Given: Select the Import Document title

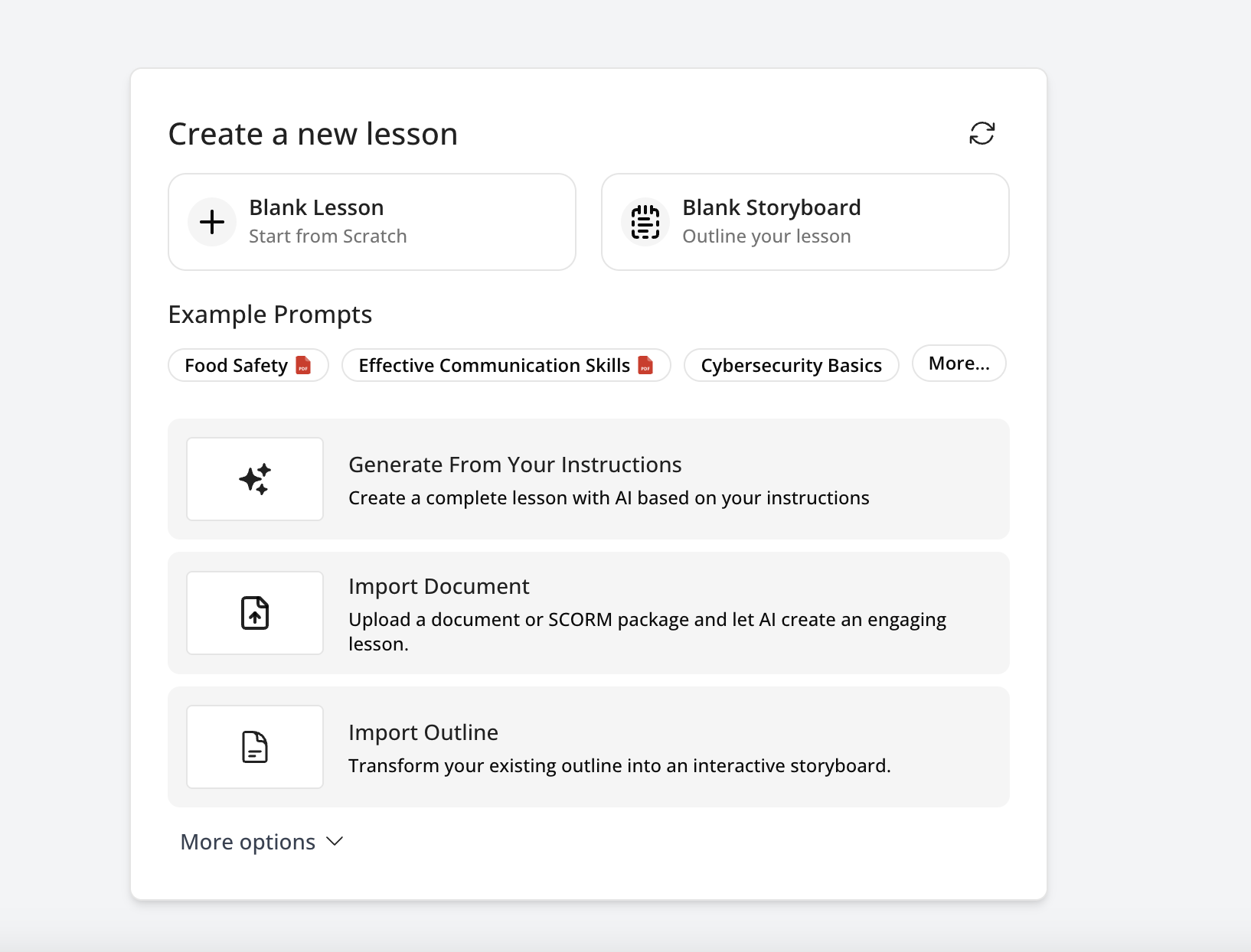Looking at the screenshot, I should tap(439, 586).
